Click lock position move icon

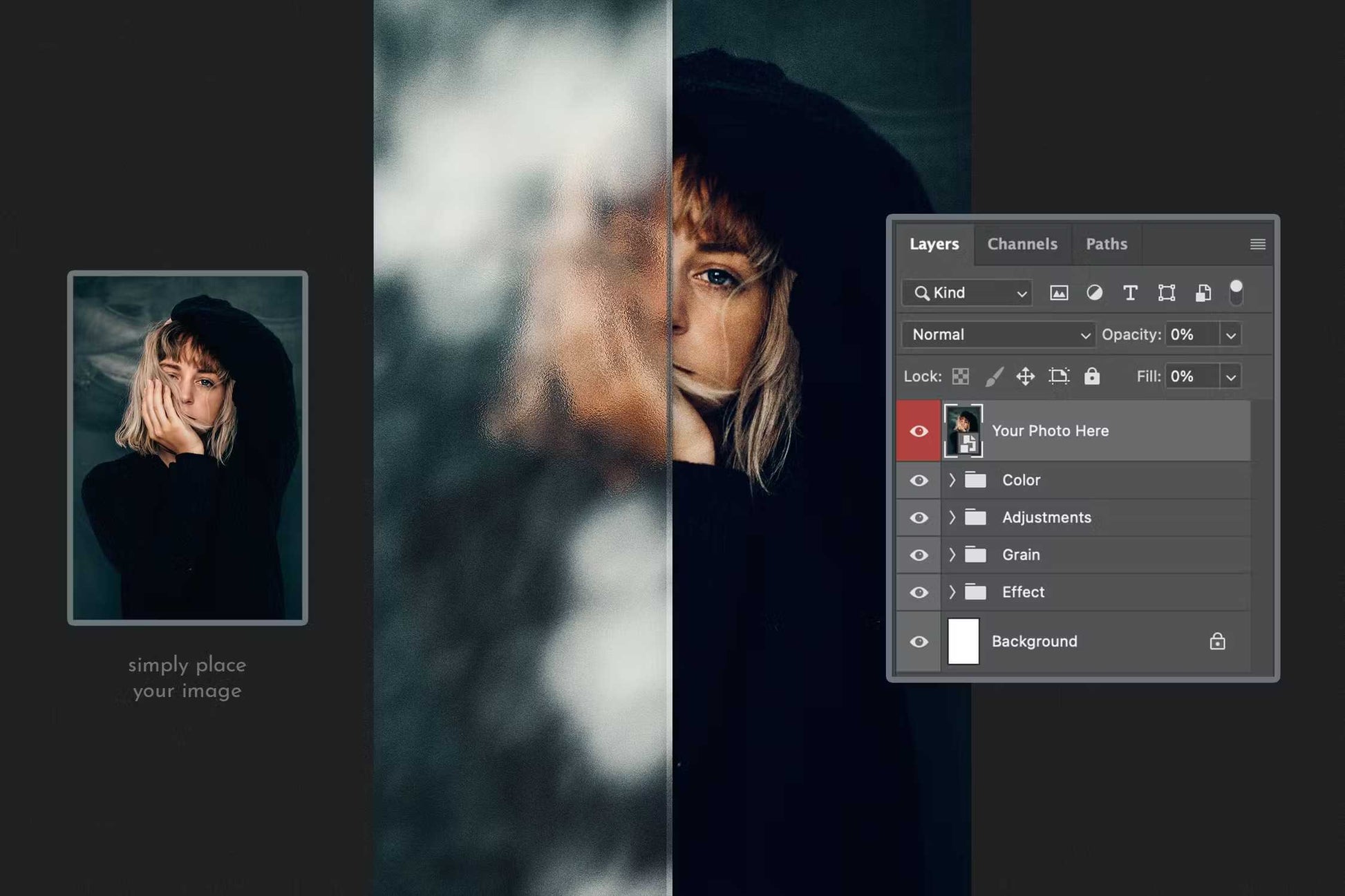(1025, 376)
